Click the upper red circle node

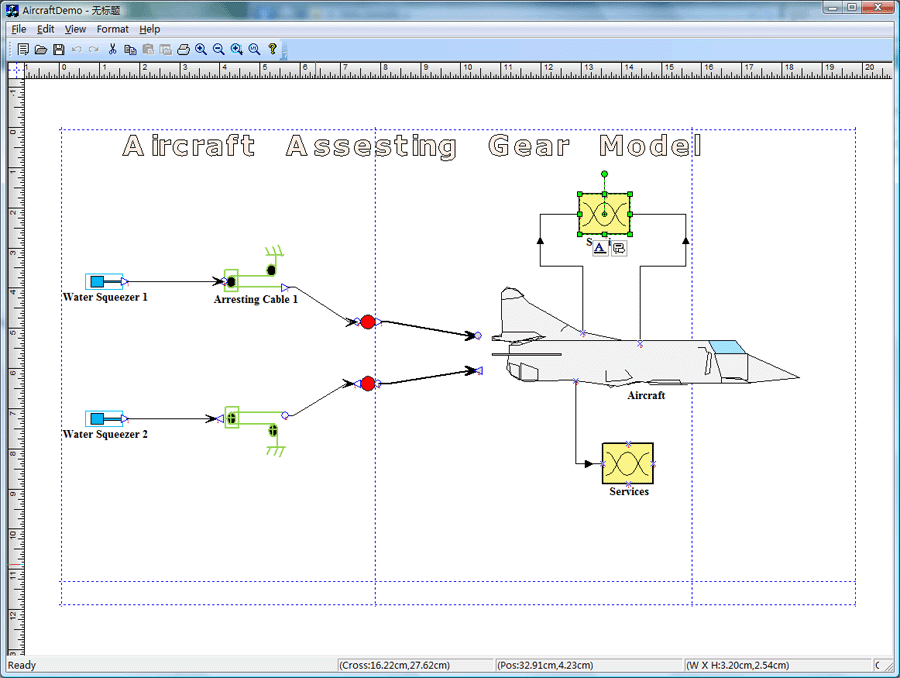point(367,322)
